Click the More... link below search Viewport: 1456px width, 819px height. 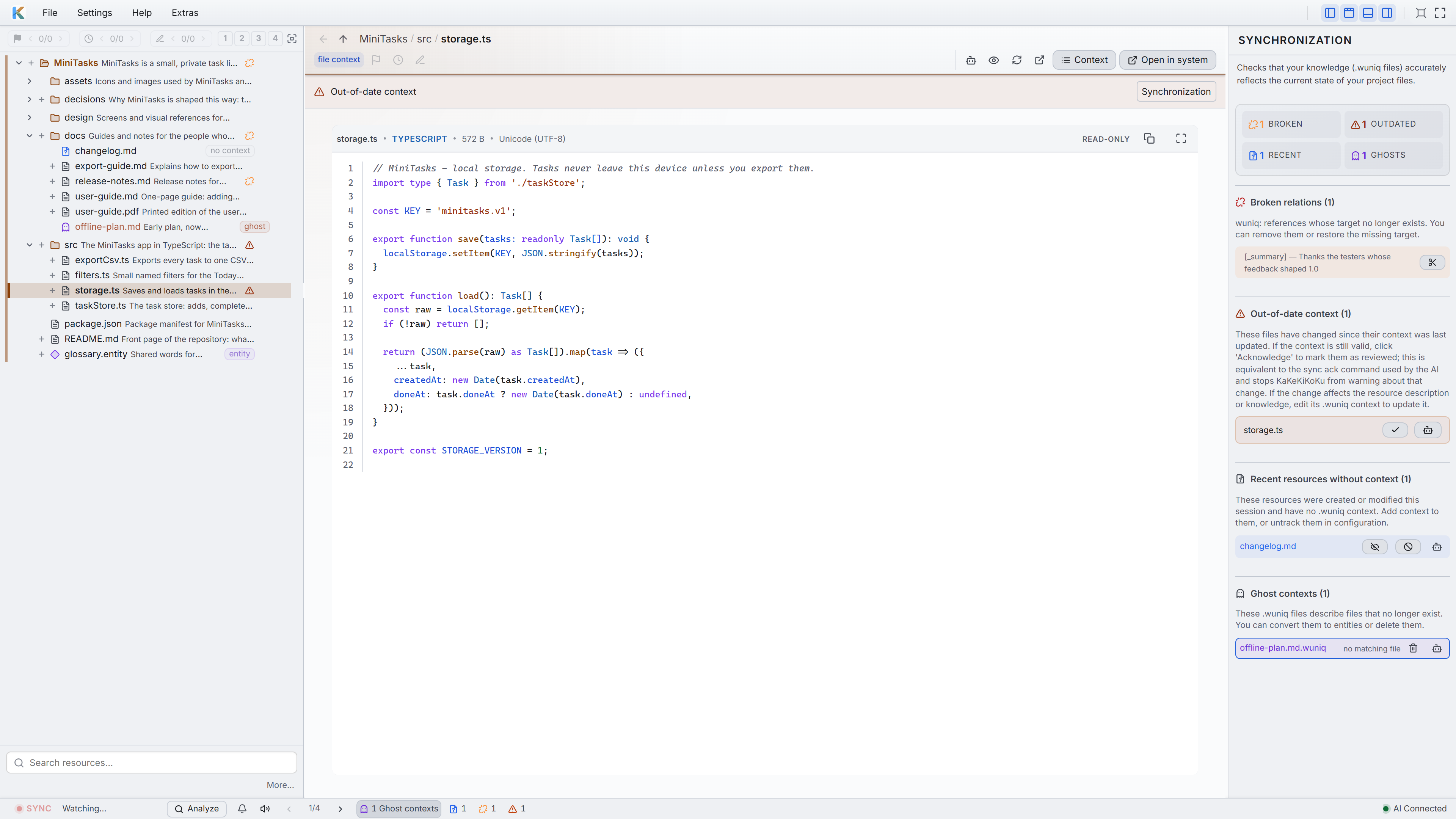(x=280, y=785)
